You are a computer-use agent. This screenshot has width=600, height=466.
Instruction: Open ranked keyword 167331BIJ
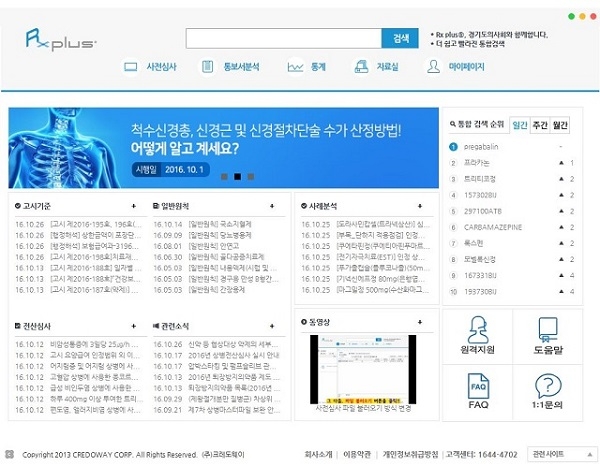coord(480,275)
